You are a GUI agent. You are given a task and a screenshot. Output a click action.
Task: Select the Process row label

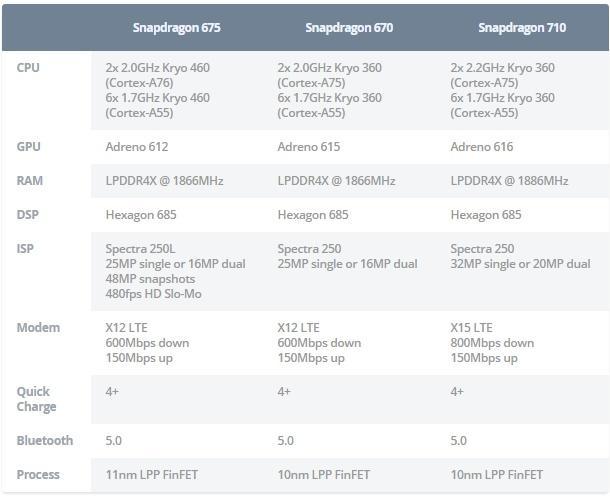pyautogui.click(x=38, y=474)
